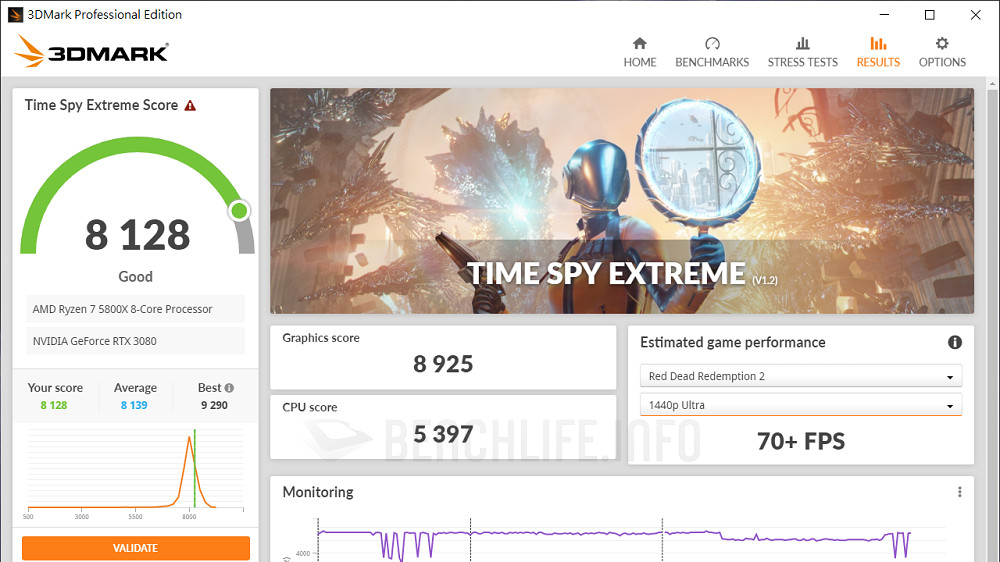Click the score distribution chart peak
The width and height of the screenshot is (1000, 562).
point(189,438)
